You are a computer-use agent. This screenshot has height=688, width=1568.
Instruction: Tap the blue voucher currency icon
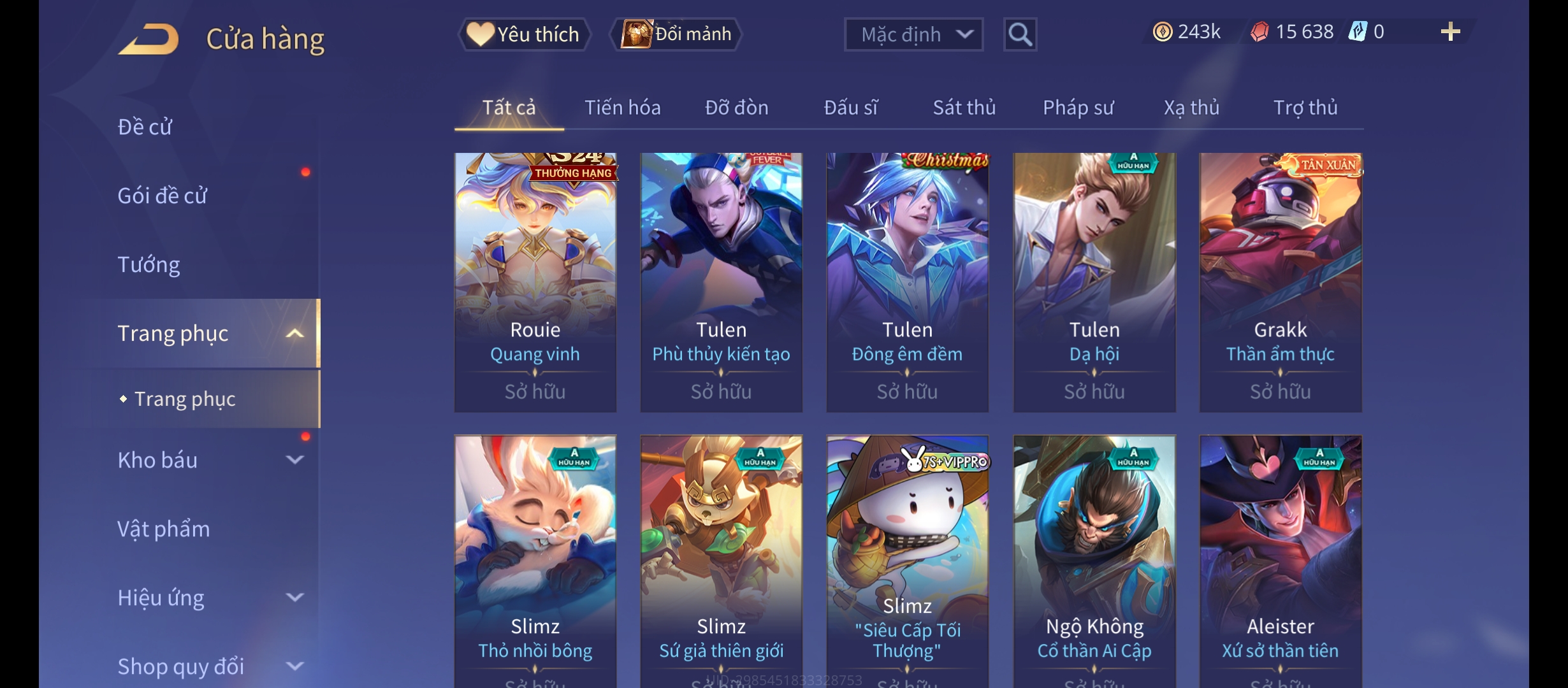point(1358,32)
